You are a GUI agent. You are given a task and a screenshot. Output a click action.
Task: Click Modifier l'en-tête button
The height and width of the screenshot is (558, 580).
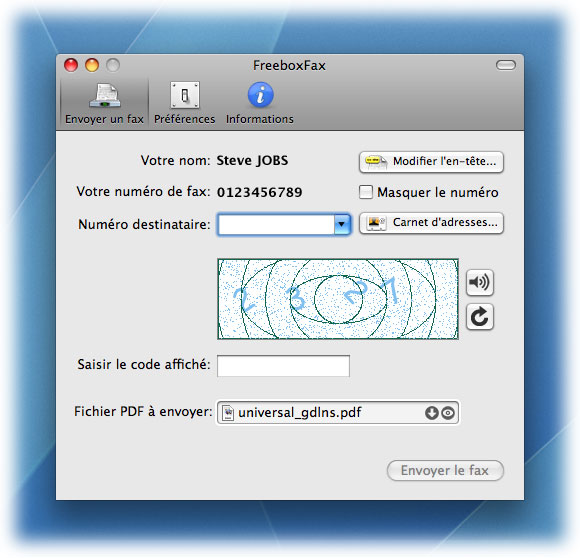pos(431,162)
